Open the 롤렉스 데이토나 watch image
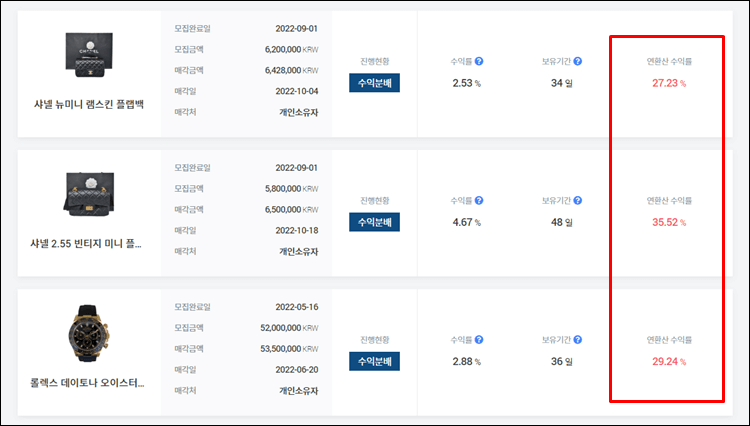The image size is (750, 426). (88, 333)
